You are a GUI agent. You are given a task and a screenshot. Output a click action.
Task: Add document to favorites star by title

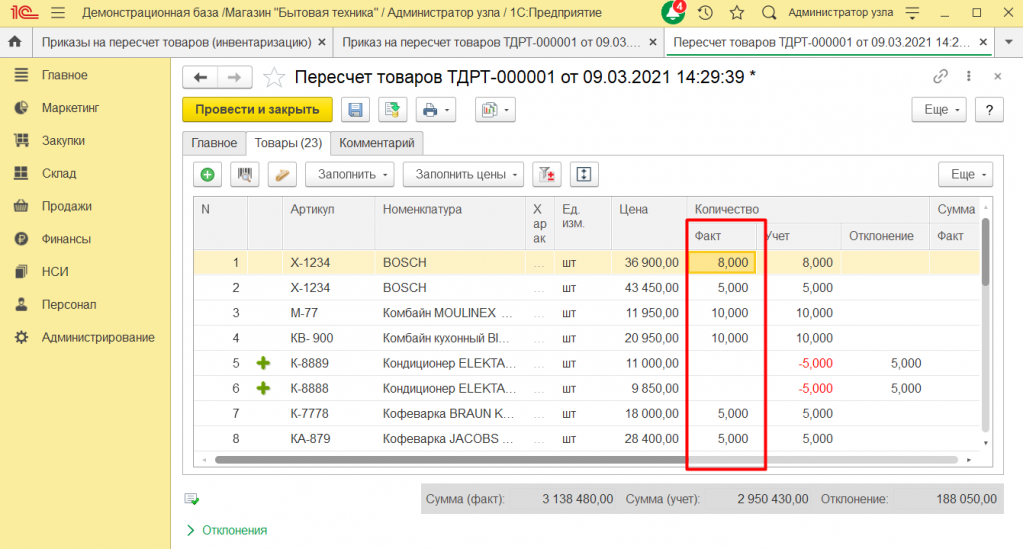click(x=274, y=78)
